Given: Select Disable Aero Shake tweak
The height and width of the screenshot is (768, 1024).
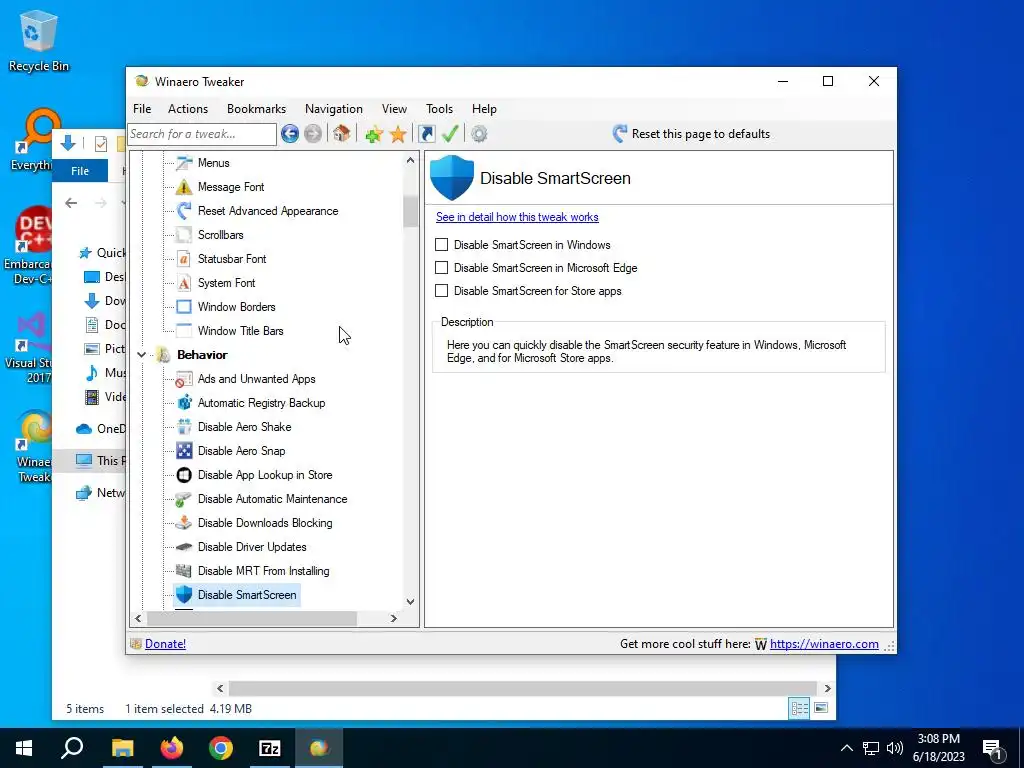Looking at the screenshot, I should 244,426.
